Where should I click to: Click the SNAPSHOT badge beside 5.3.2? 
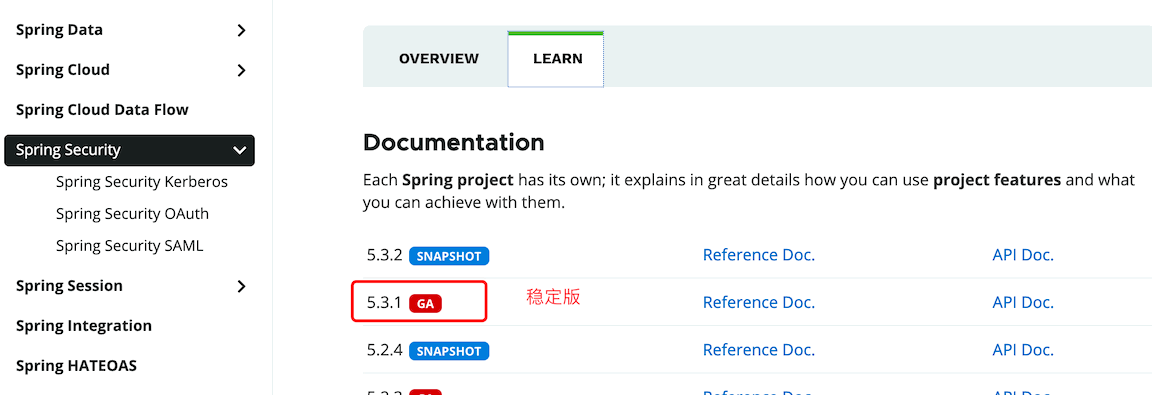449,256
